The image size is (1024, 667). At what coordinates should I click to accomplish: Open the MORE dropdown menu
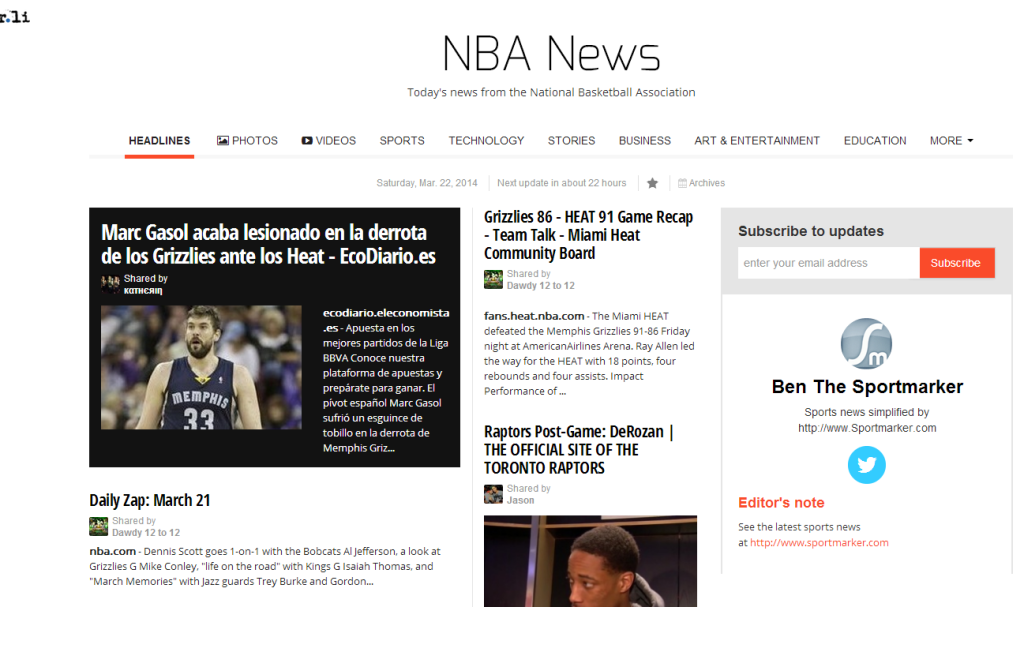coord(951,140)
